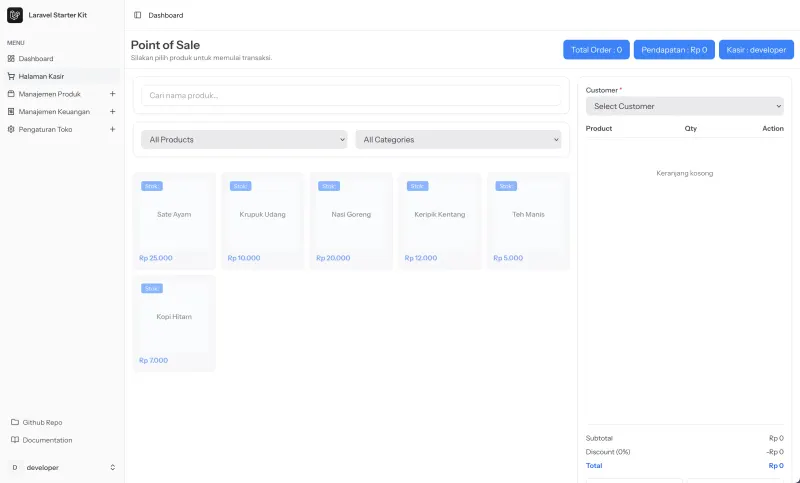Click the Pengaturan Toko gear icon
Viewport: 800px width, 483px height.
pos(11,130)
